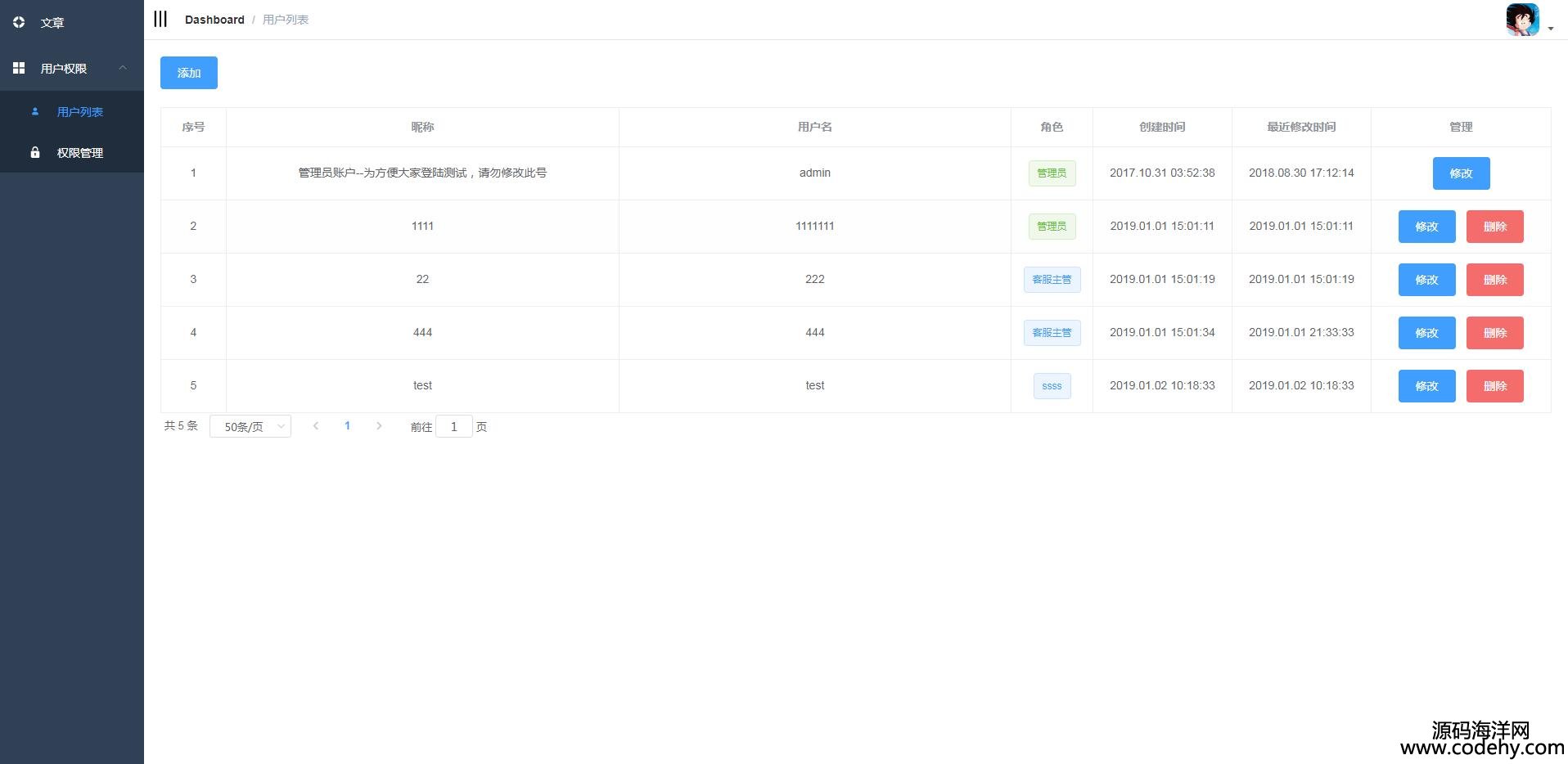Click the nickname cell 22
The height and width of the screenshot is (764, 1568).
tap(422, 279)
